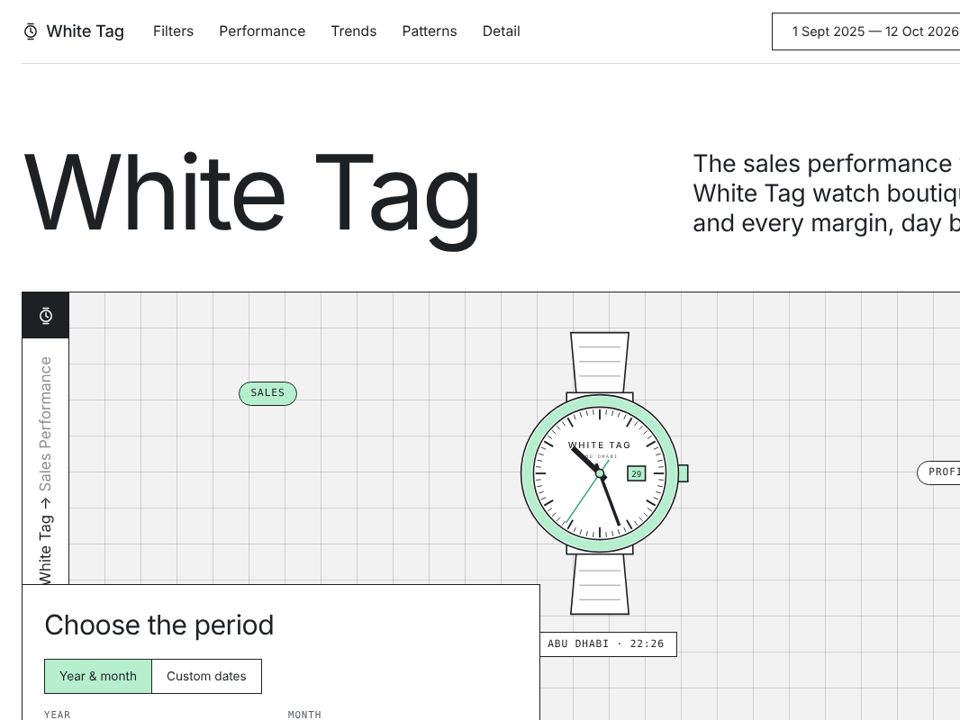Jump to the Patterns section
Screen dimensions: 960x720
click(x=429, y=31)
